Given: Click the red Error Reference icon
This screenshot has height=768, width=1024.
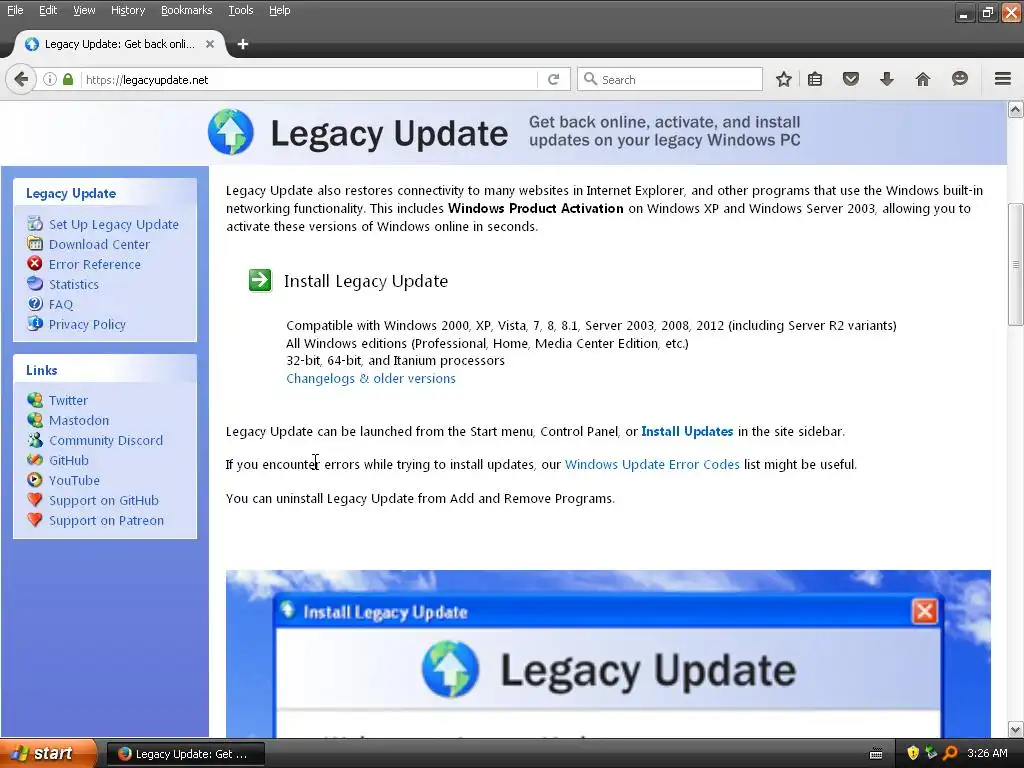Looking at the screenshot, I should (x=35, y=263).
